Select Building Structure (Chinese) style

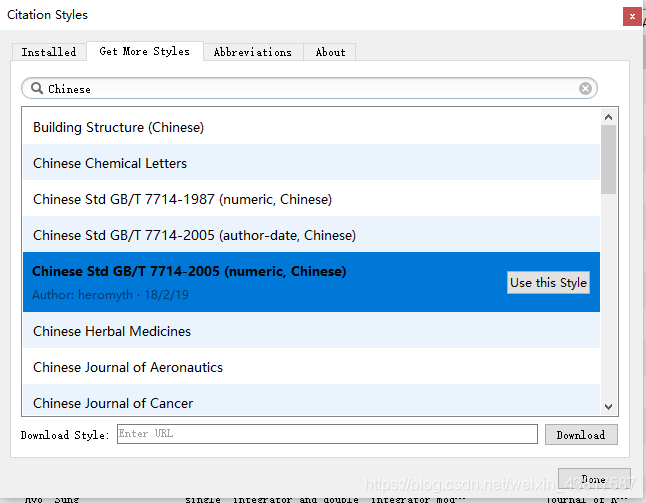click(x=311, y=127)
